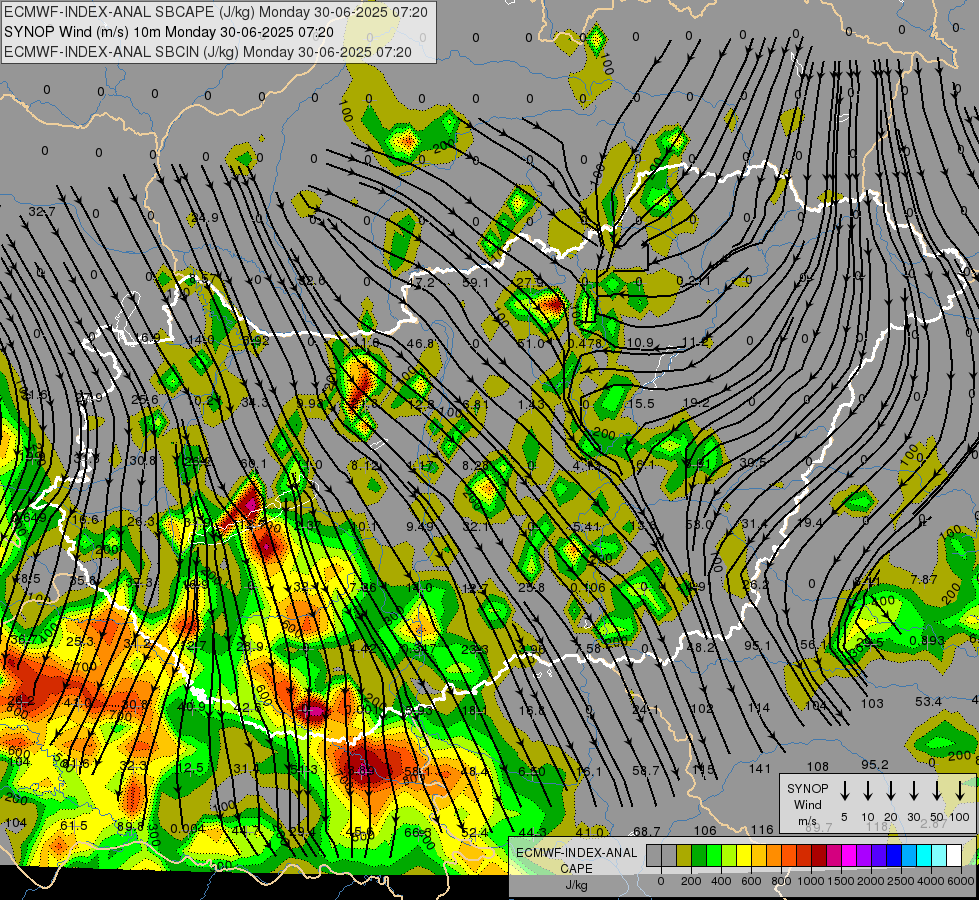This screenshot has width=979, height=900.
Task: Select the SBCAPE title line in header
Action: (x=216, y=12)
